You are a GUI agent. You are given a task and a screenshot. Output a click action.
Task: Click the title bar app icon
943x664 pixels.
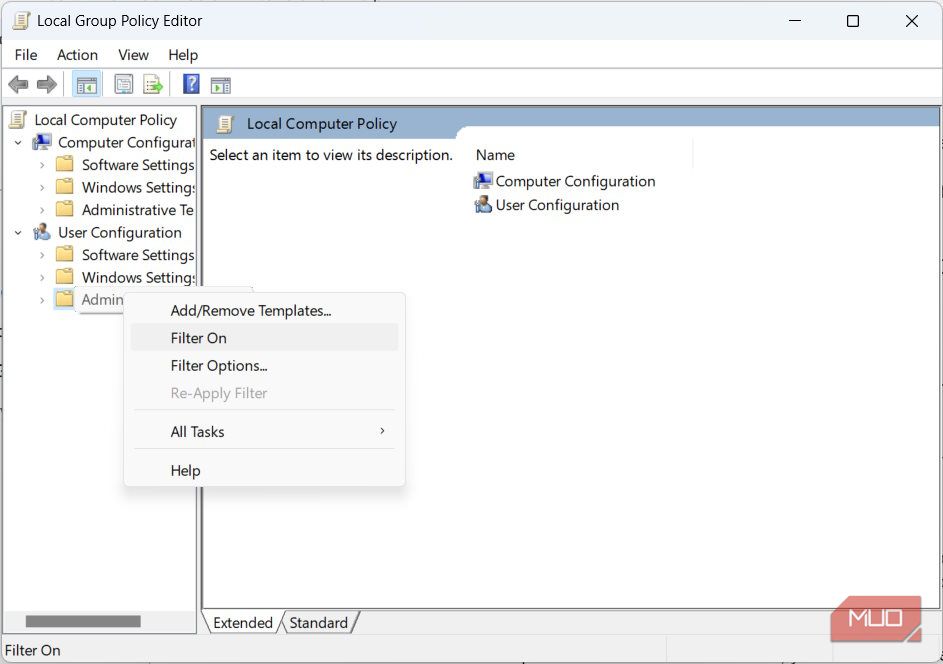pos(21,20)
